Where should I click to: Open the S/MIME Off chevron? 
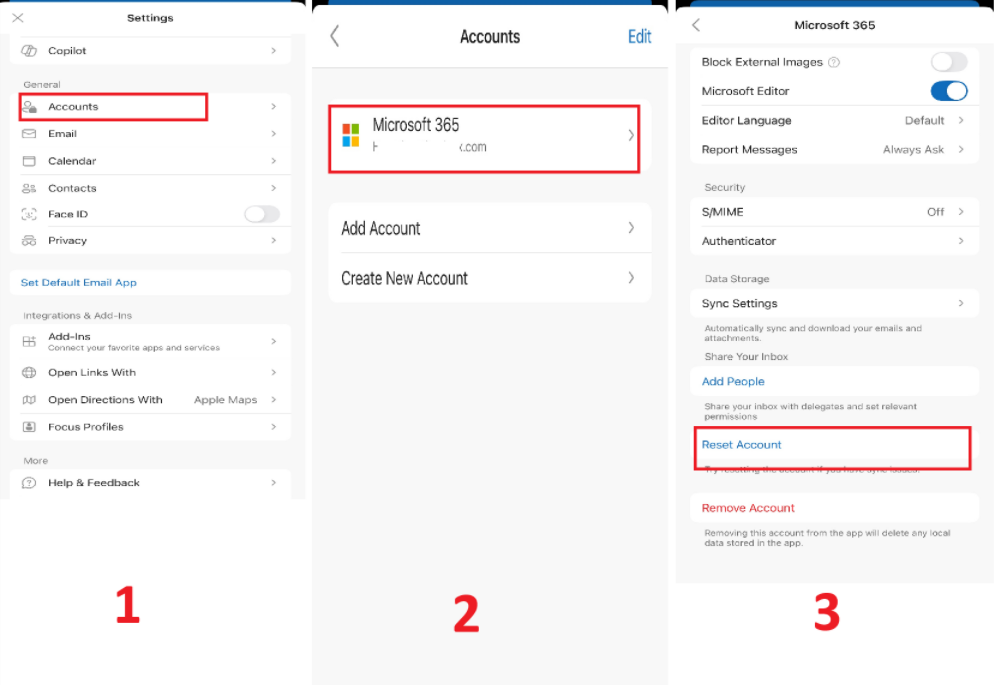click(x=960, y=212)
